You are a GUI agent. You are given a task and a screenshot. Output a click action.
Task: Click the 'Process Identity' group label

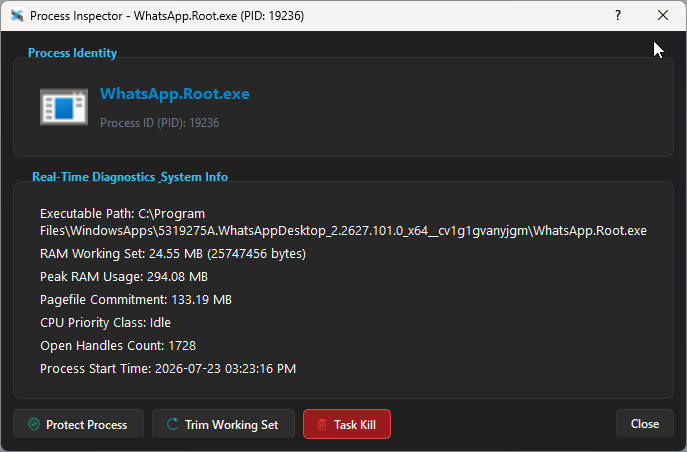[x=72, y=53]
